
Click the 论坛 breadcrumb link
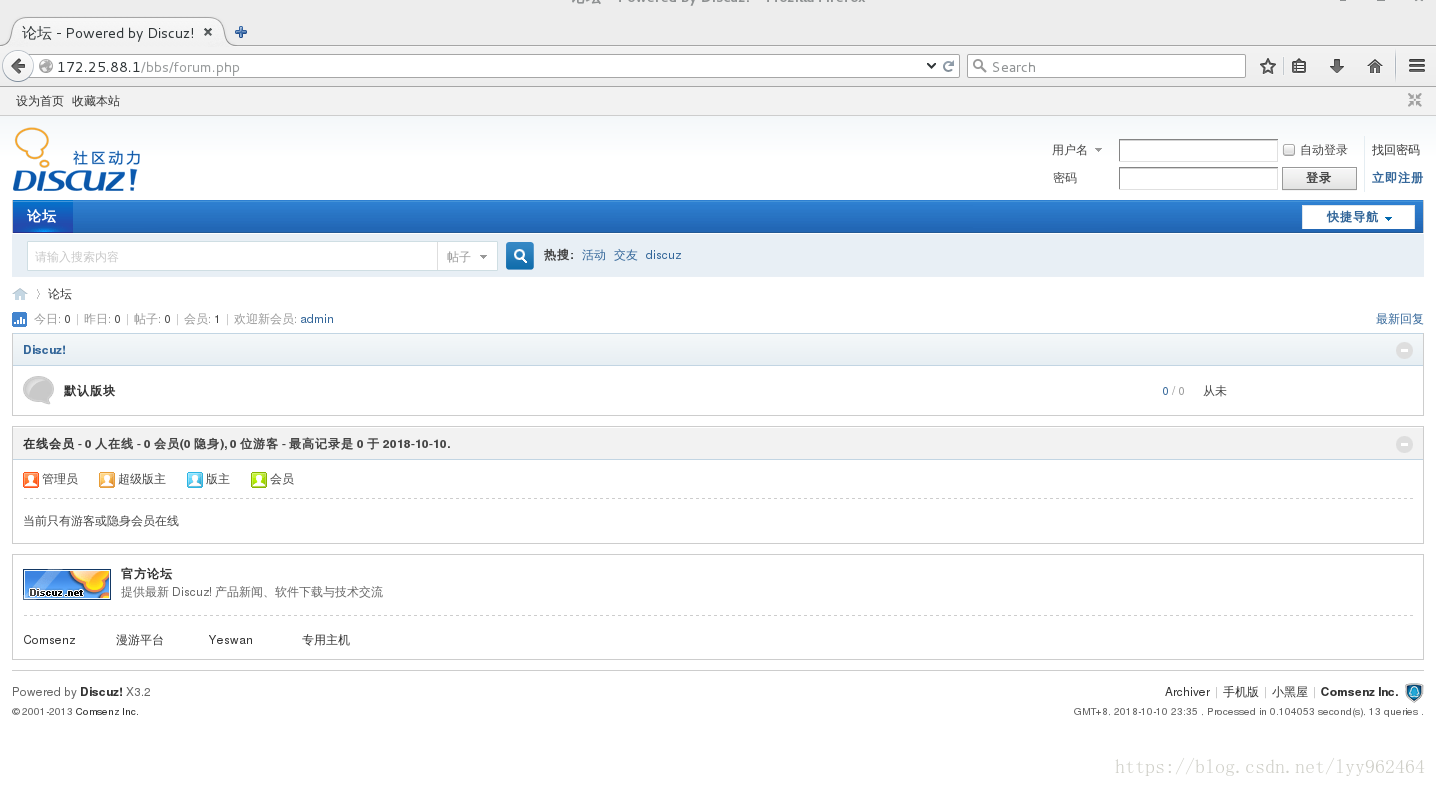coord(60,294)
